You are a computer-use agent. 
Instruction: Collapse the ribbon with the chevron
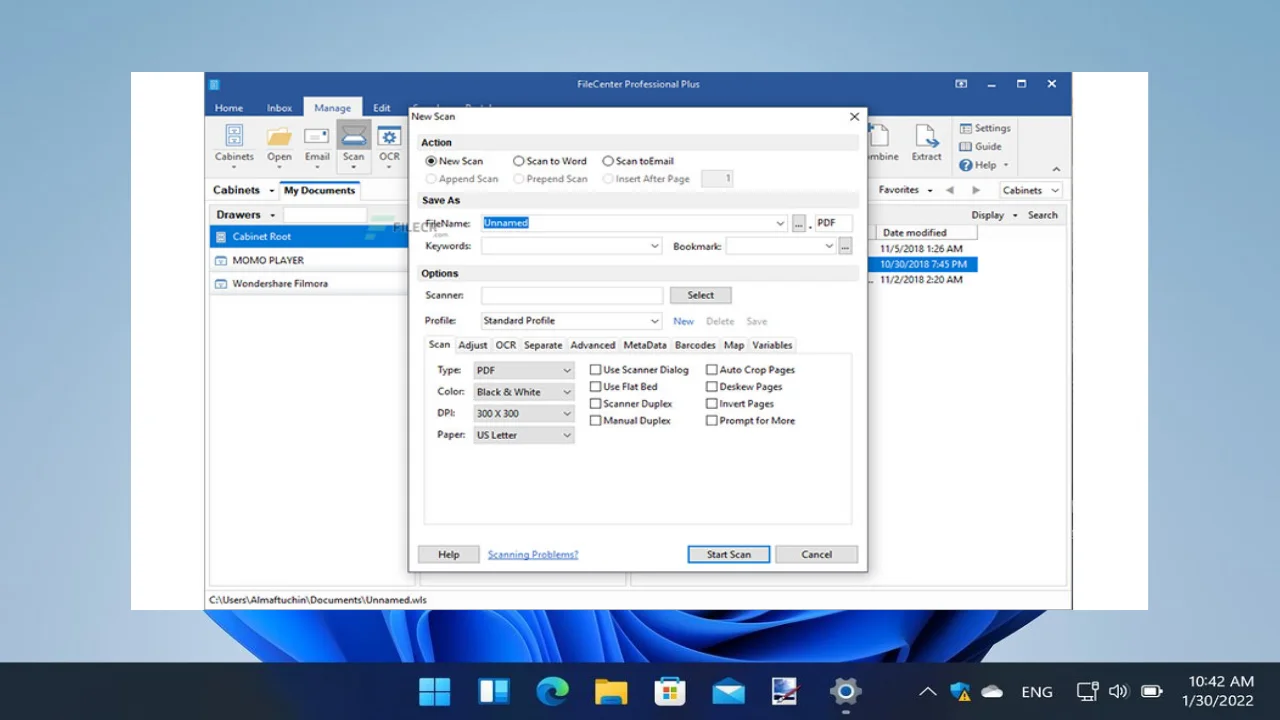point(1056,169)
